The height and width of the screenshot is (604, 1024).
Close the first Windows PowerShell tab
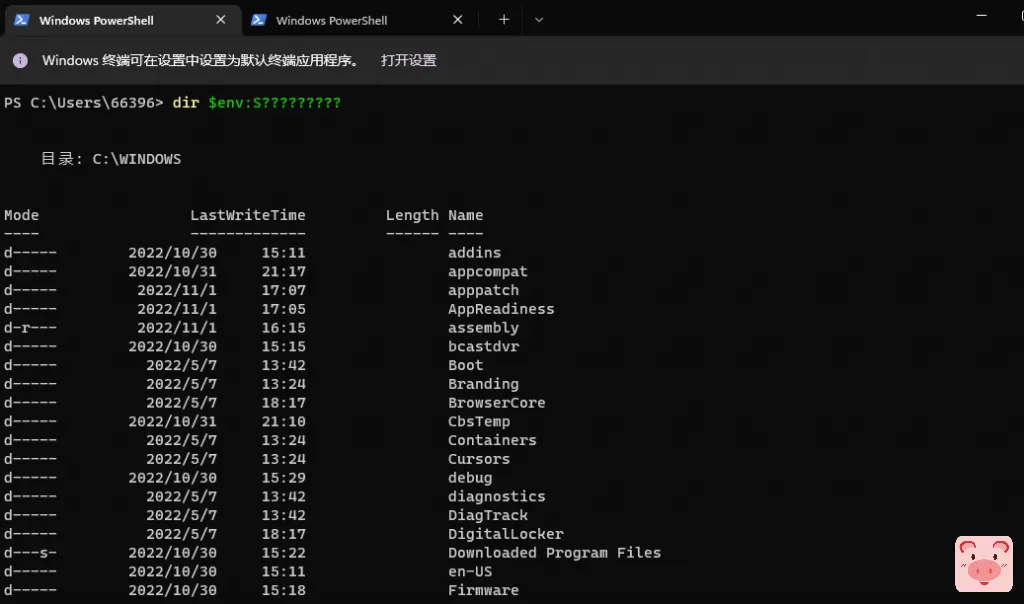[x=221, y=20]
